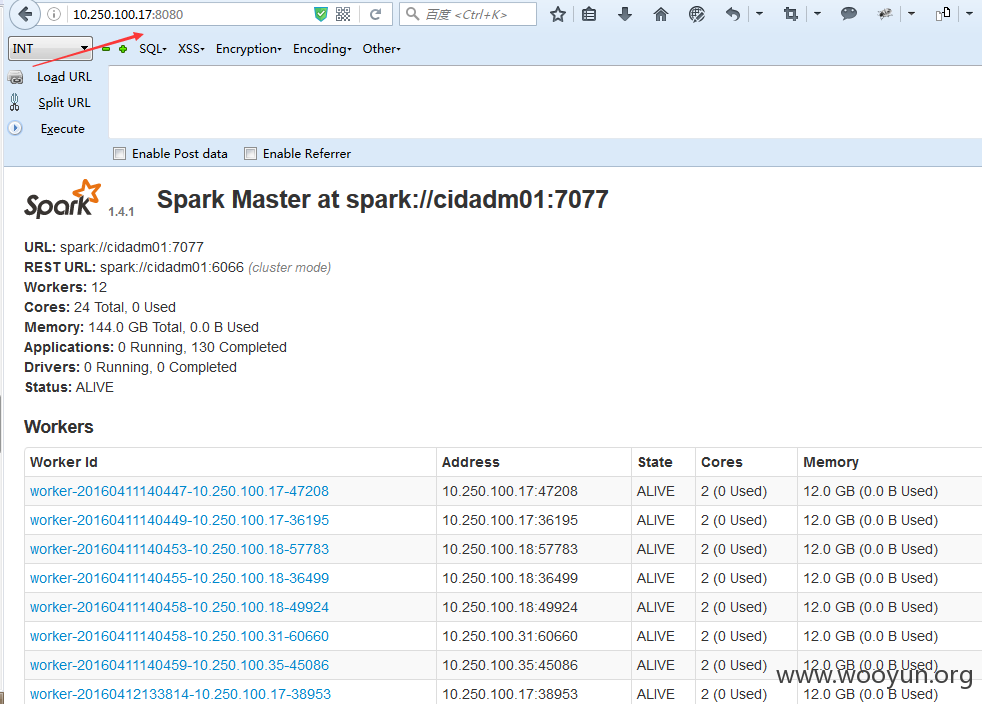Click REST URL spark://cidadm01:6066 text

pyautogui.click(x=172, y=267)
